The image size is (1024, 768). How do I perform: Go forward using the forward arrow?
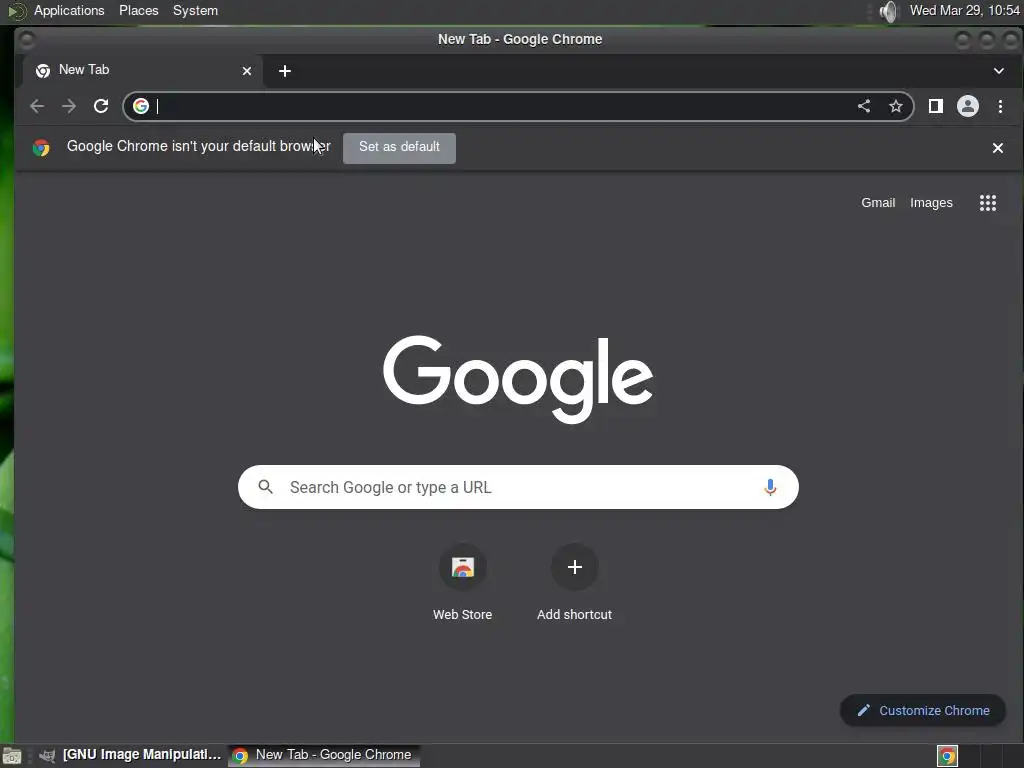coord(69,106)
